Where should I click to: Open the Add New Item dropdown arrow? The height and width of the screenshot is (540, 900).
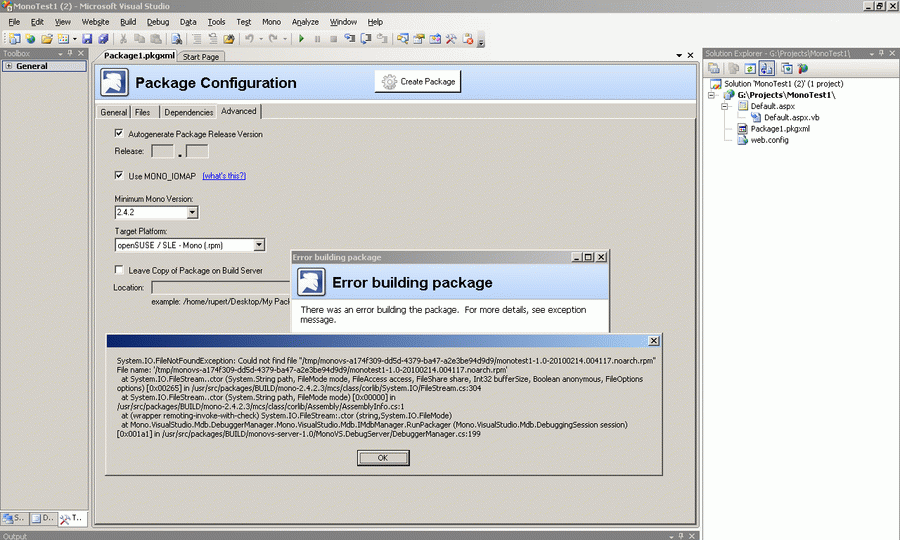coord(75,39)
